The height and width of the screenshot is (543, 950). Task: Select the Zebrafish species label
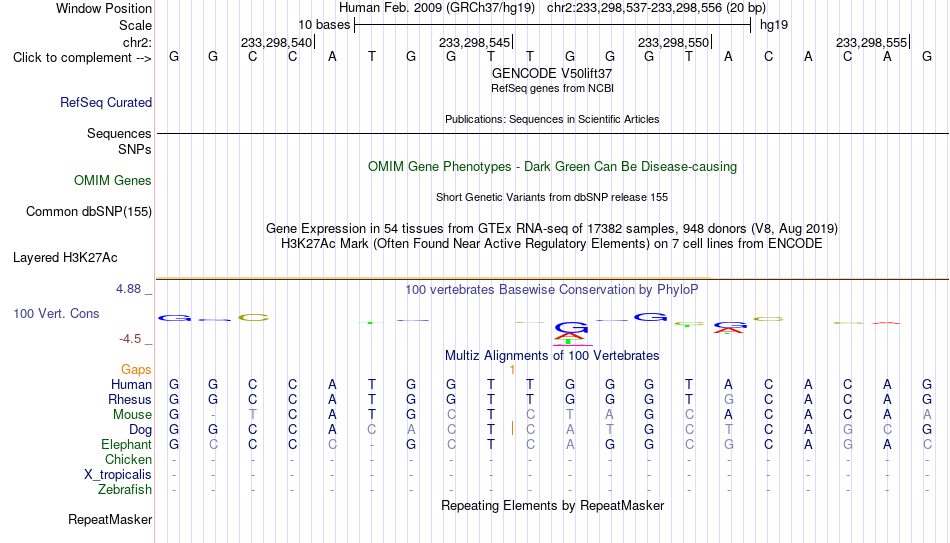tap(125, 489)
